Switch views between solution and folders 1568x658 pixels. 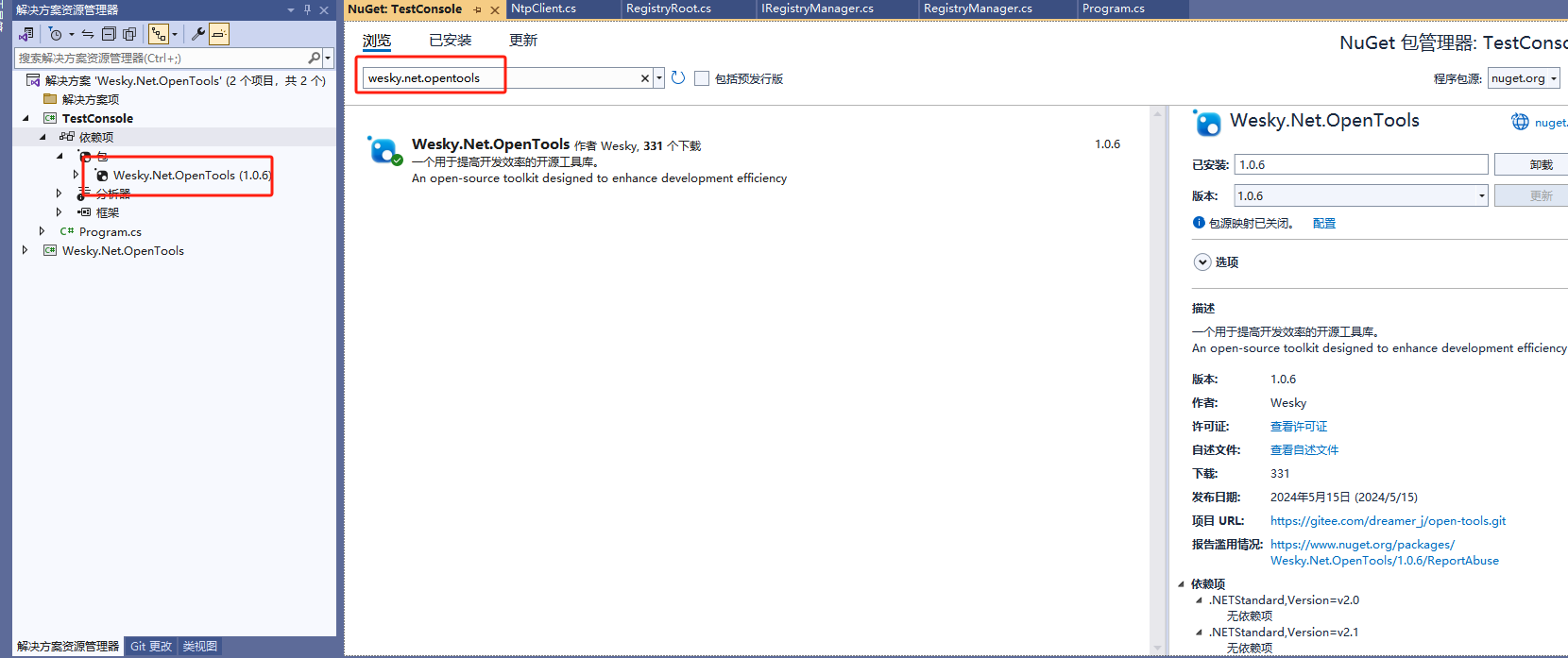26,34
